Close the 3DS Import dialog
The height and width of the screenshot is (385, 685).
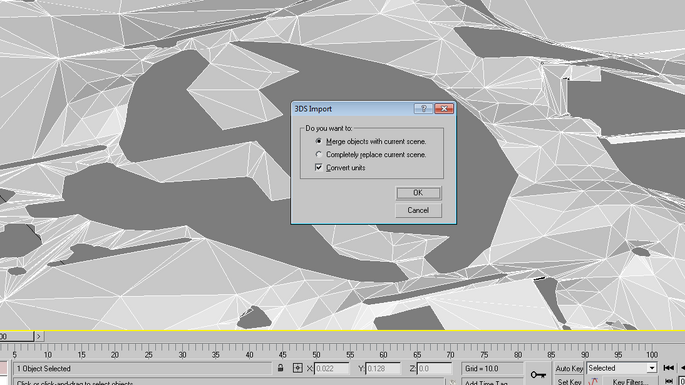click(x=444, y=109)
